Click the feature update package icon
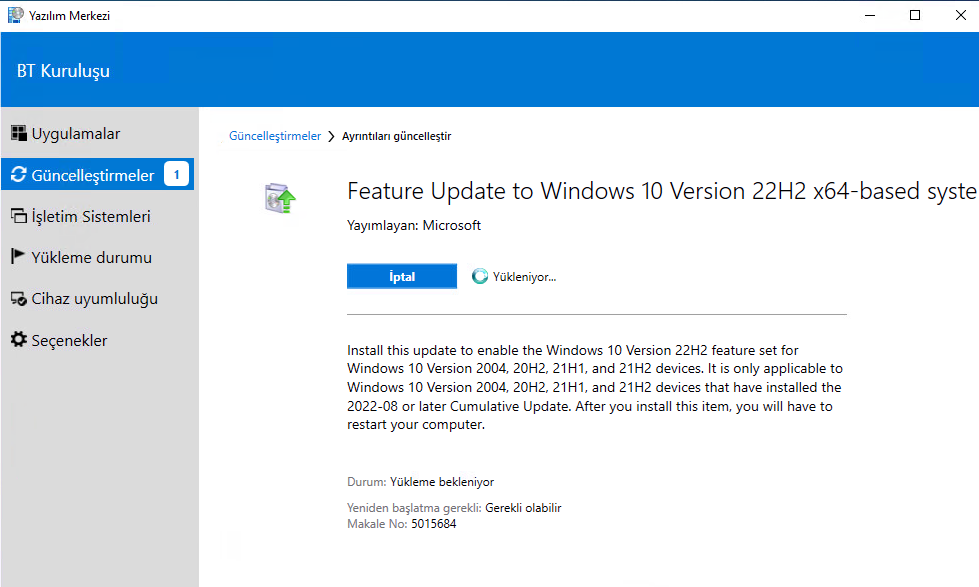 point(280,198)
